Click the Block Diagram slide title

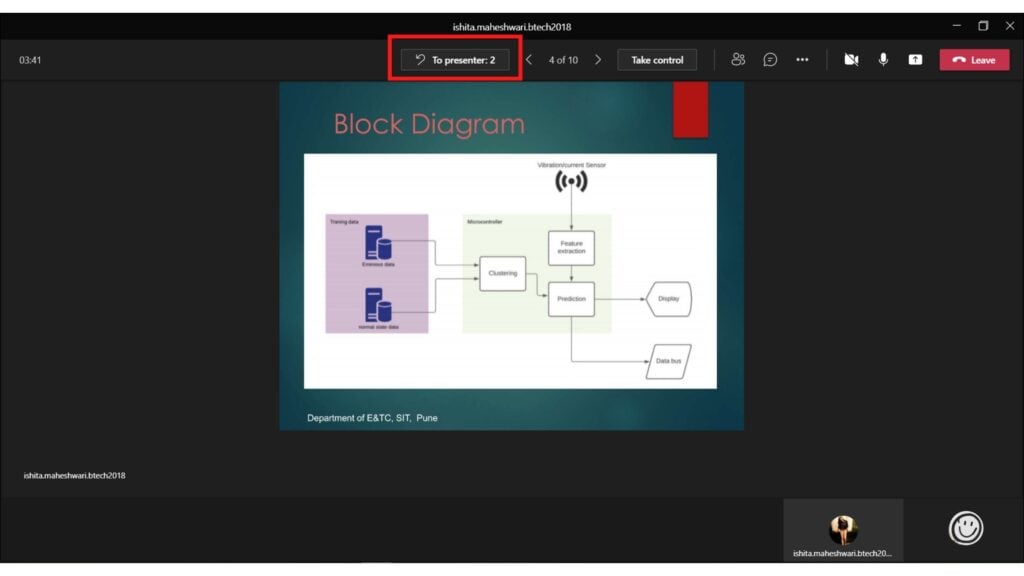coord(429,124)
